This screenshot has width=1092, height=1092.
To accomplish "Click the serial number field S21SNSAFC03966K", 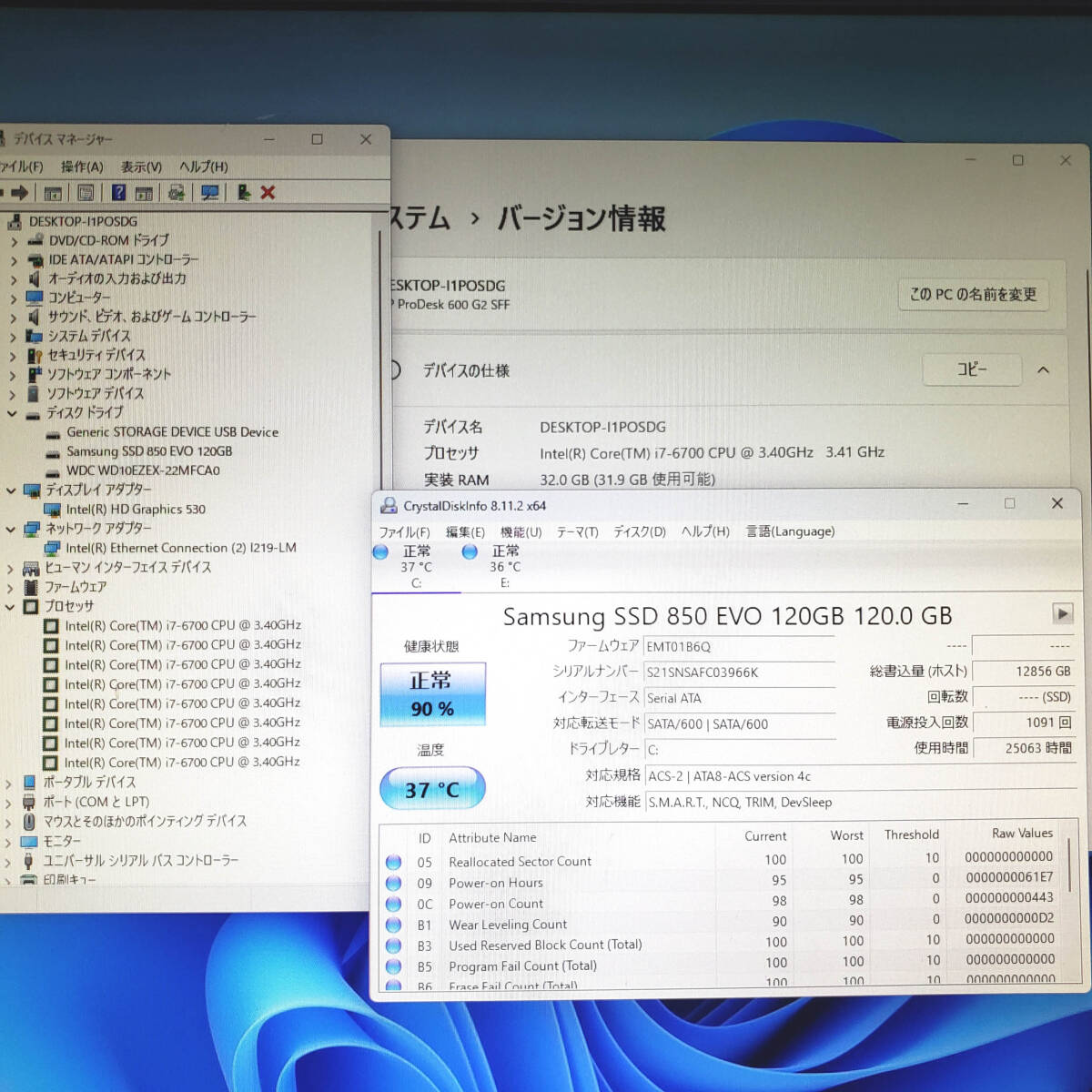I will point(739,672).
